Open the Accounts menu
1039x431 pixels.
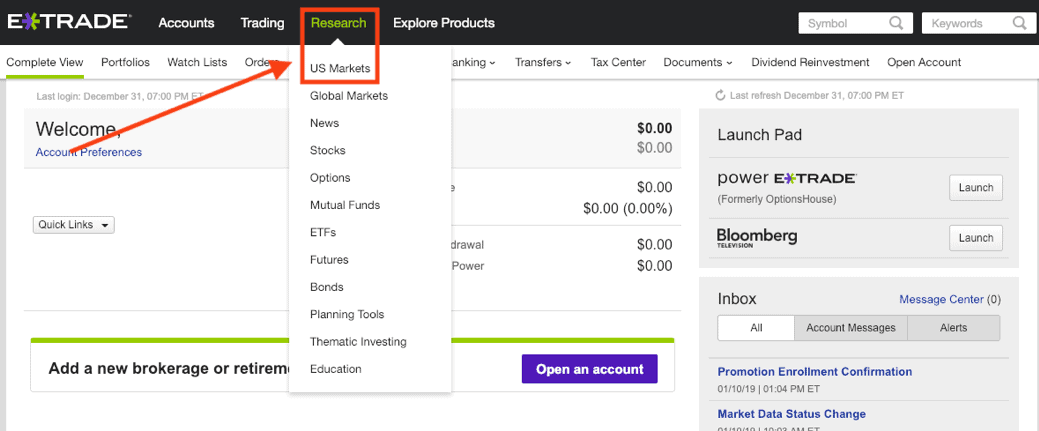(186, 23)
